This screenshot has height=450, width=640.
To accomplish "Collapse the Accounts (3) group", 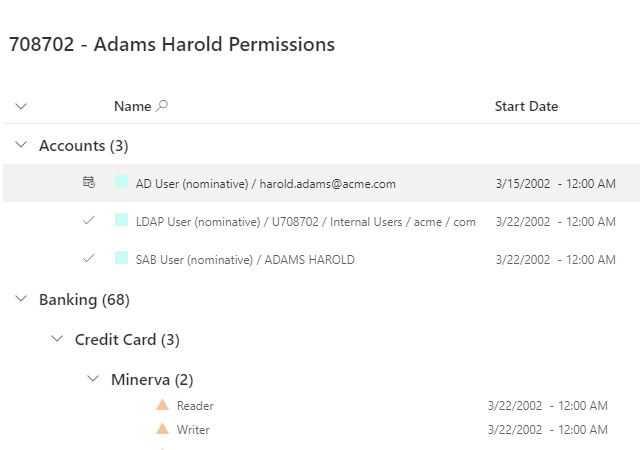I will [22, 145].
